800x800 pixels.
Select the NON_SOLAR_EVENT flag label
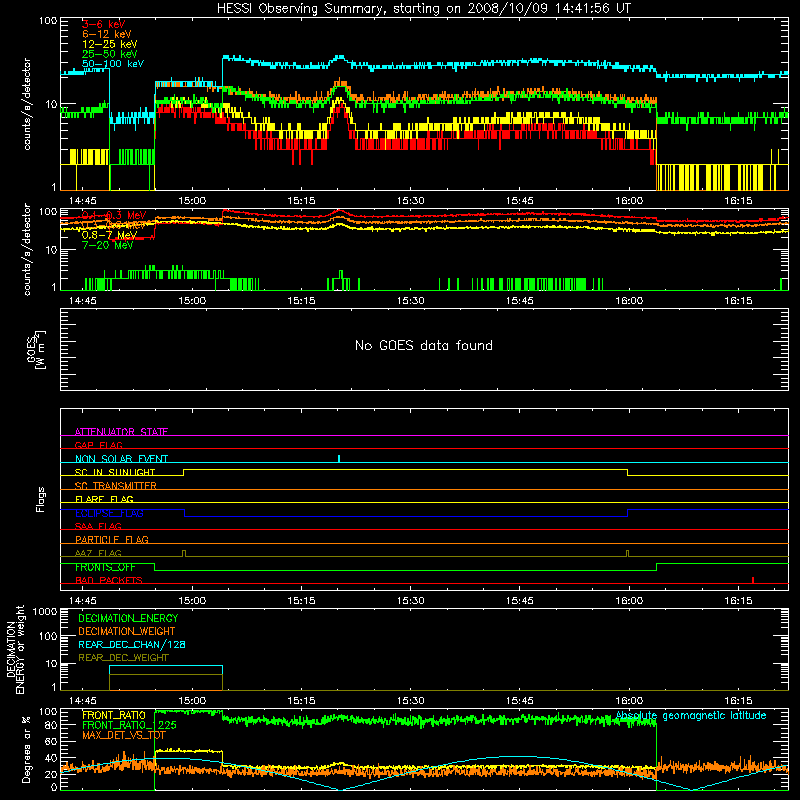(x=121, y=459)
